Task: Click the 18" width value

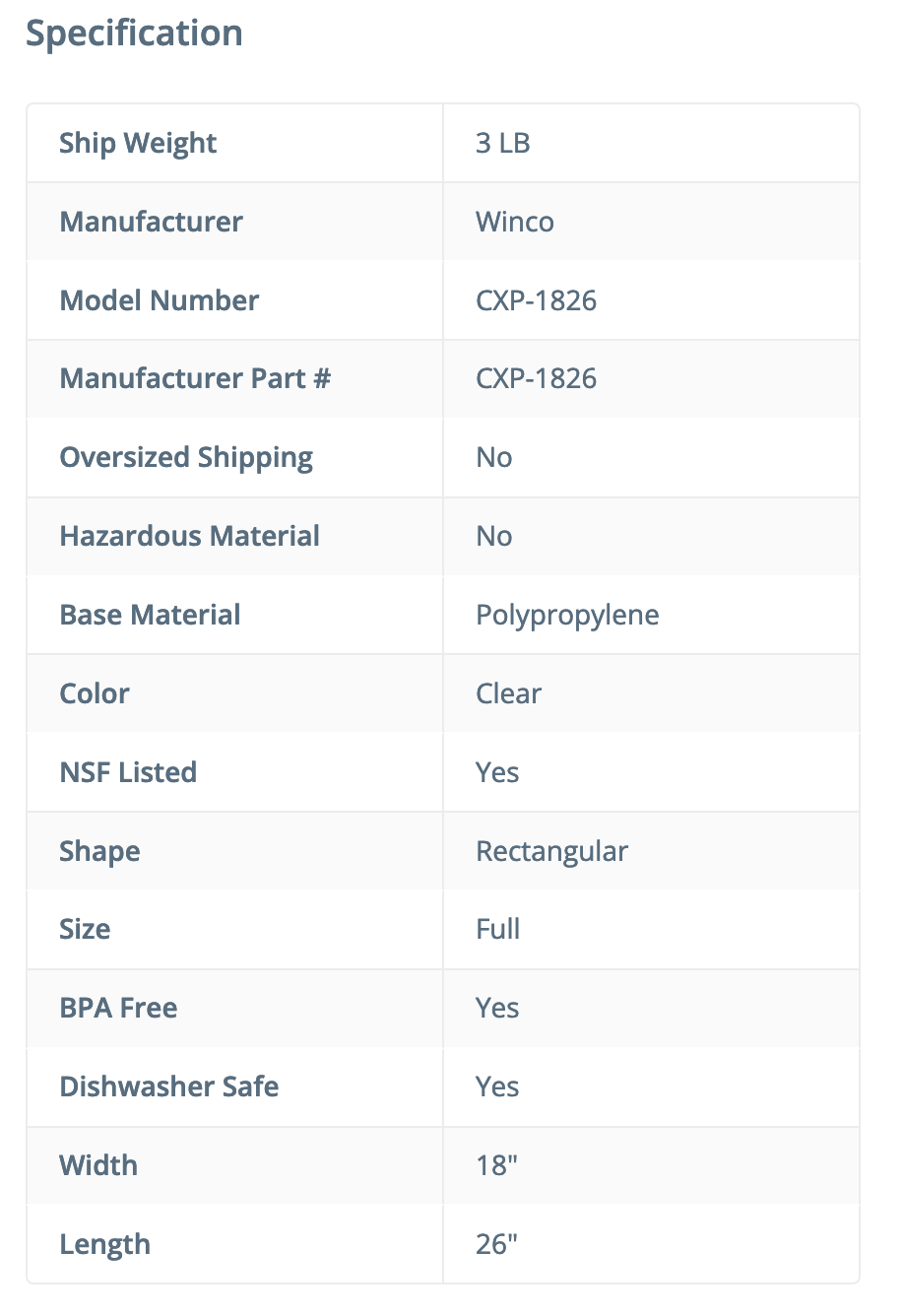Action: (x=496, y=1165)
